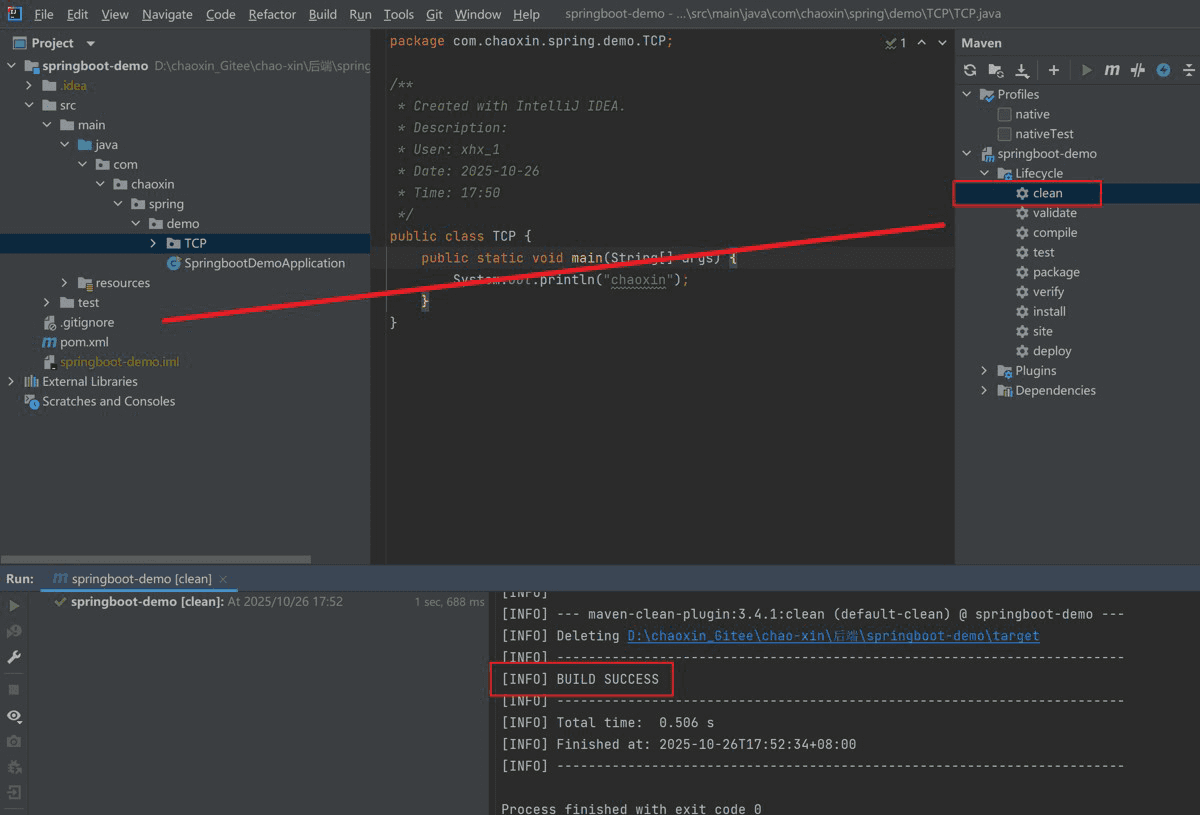Collapse all nodes in Maven panel
1200x815 pixels.
pyautogui.click(x=1188, y=70)
